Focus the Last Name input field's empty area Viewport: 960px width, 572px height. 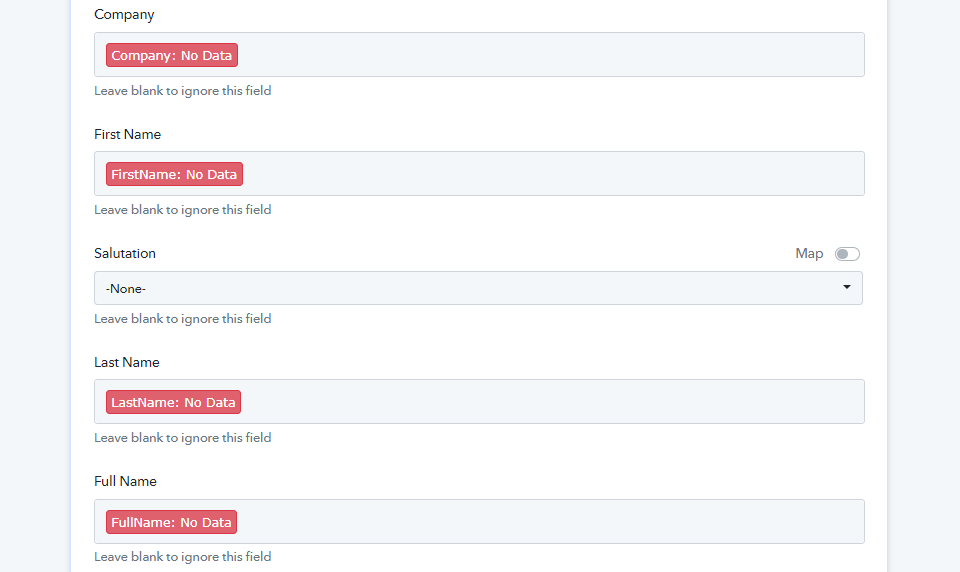click(x=551, y=402)
